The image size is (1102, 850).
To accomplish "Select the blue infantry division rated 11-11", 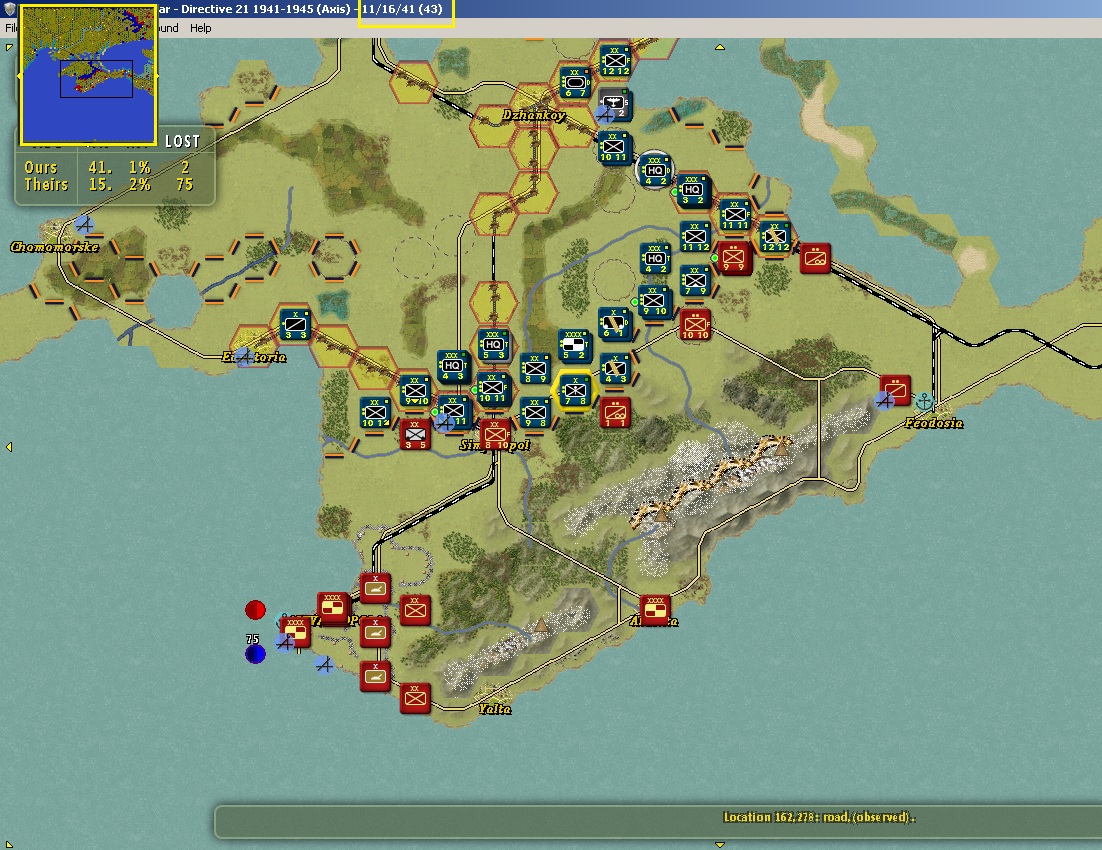I will coord(734,214).
